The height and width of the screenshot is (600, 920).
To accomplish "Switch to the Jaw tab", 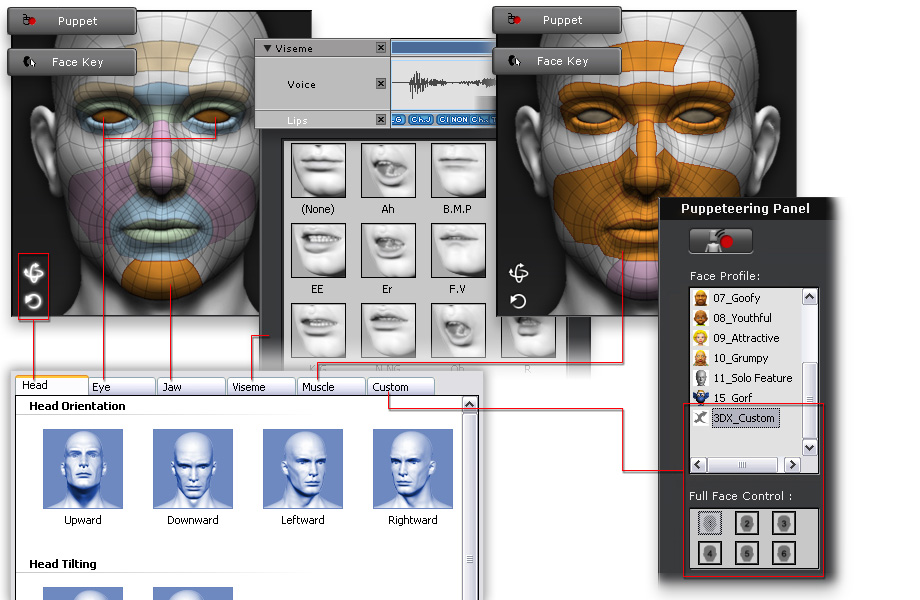I will point(192,387).
